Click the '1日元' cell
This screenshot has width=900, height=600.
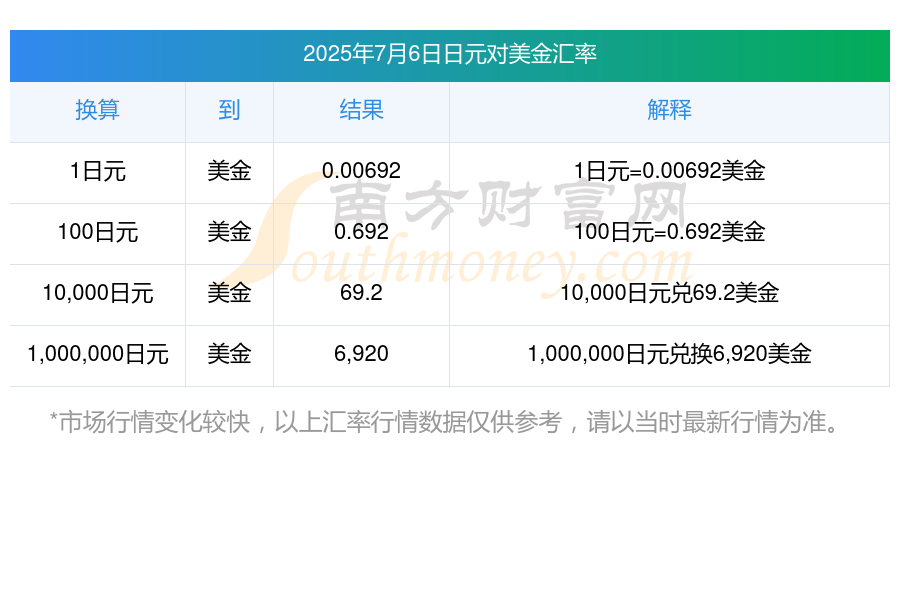(98, 171)
